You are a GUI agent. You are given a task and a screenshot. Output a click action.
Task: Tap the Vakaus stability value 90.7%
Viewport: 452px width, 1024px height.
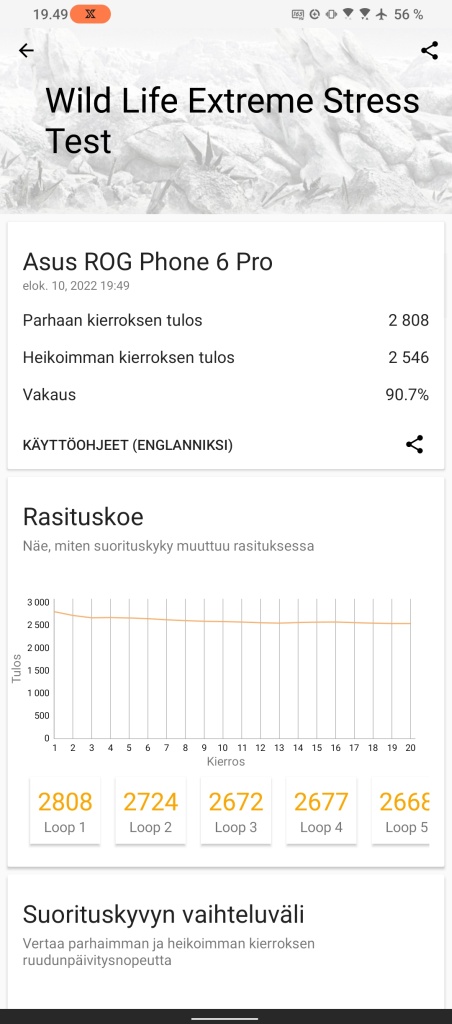(407, 394)
